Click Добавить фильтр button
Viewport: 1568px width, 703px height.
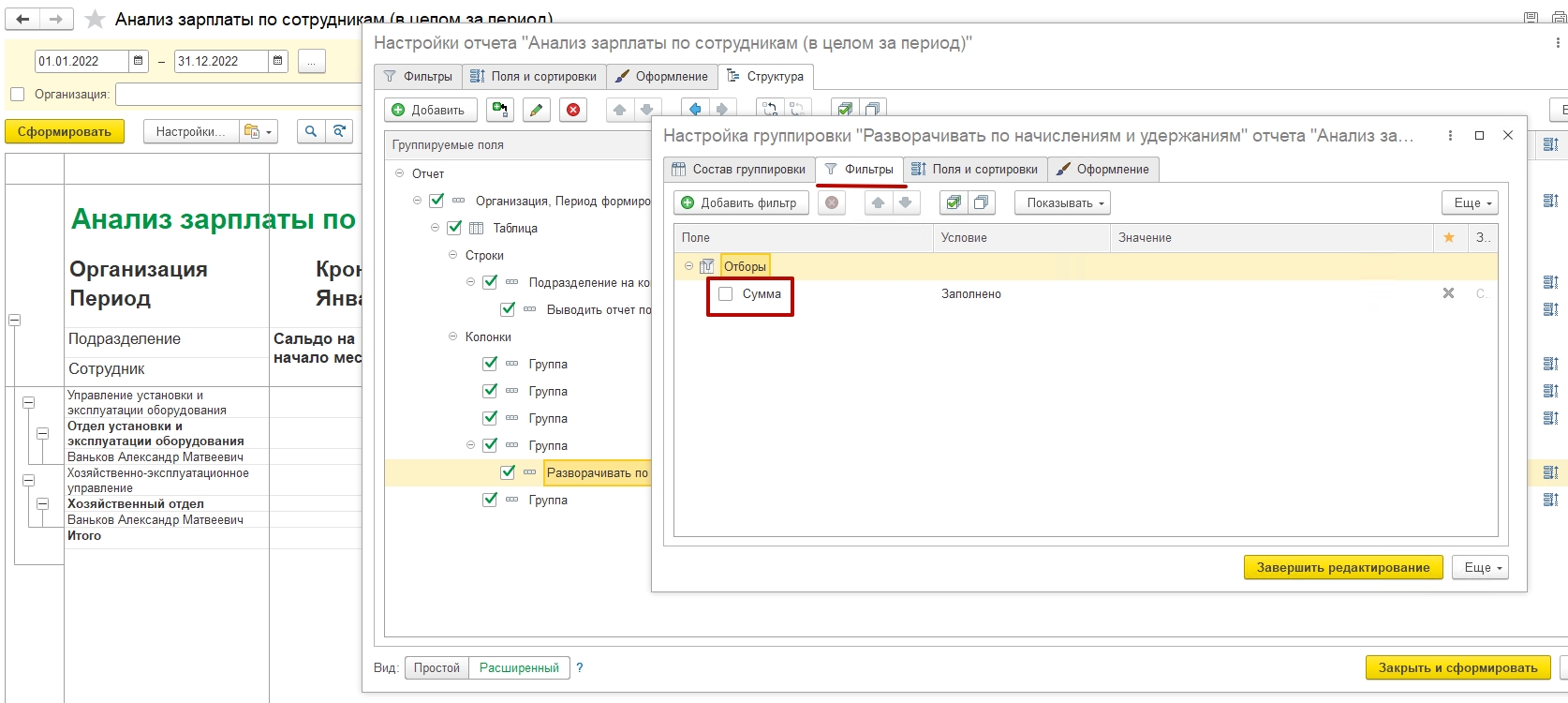[x=740, y=202]
